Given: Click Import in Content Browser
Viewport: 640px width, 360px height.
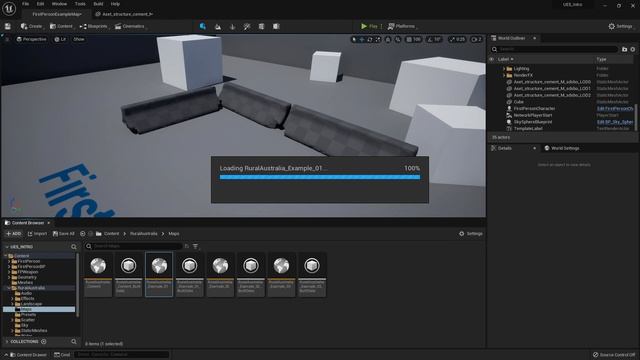Looking at the screenshot, I should [37, 233].
